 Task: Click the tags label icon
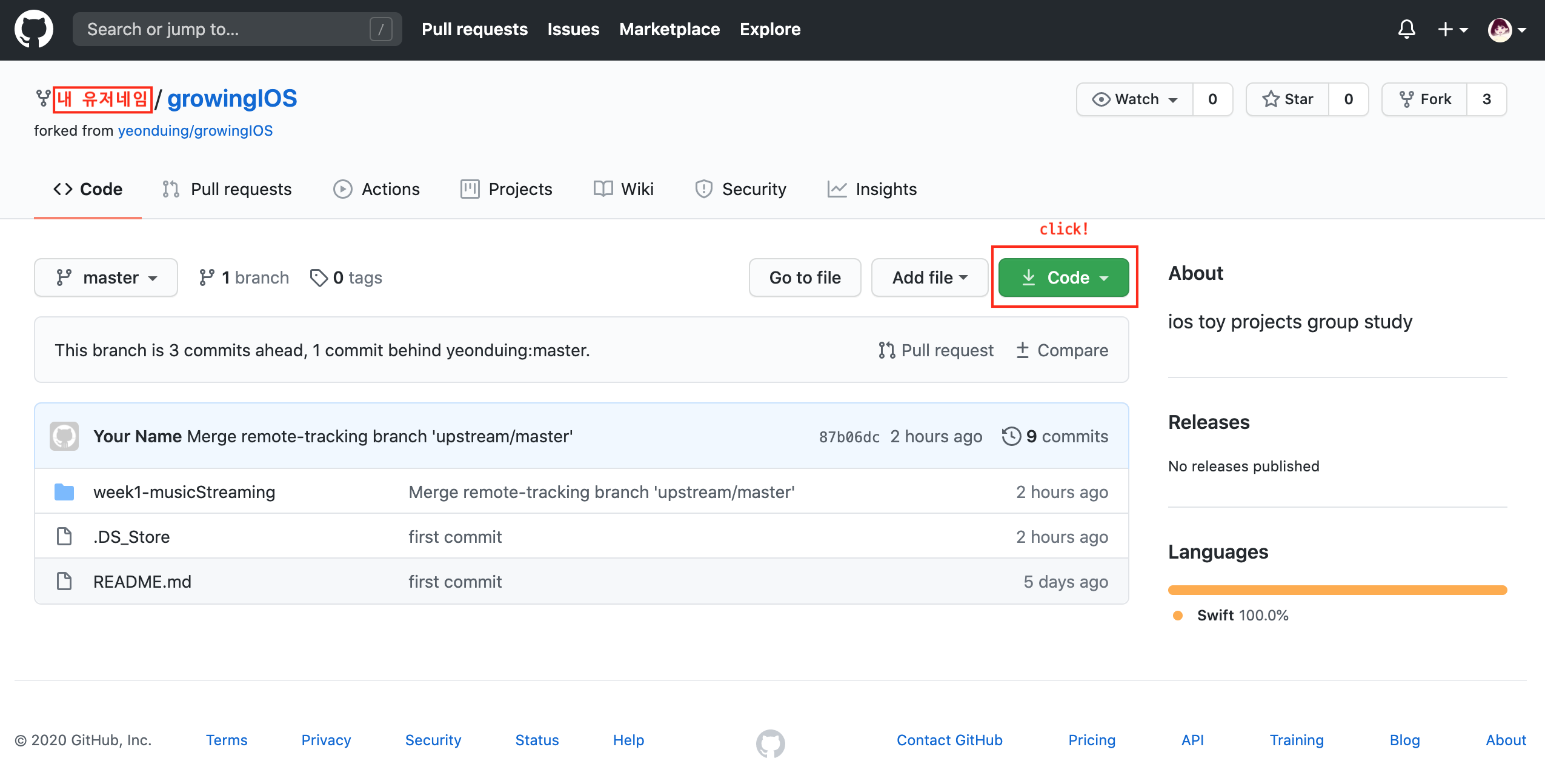point(318,277)
